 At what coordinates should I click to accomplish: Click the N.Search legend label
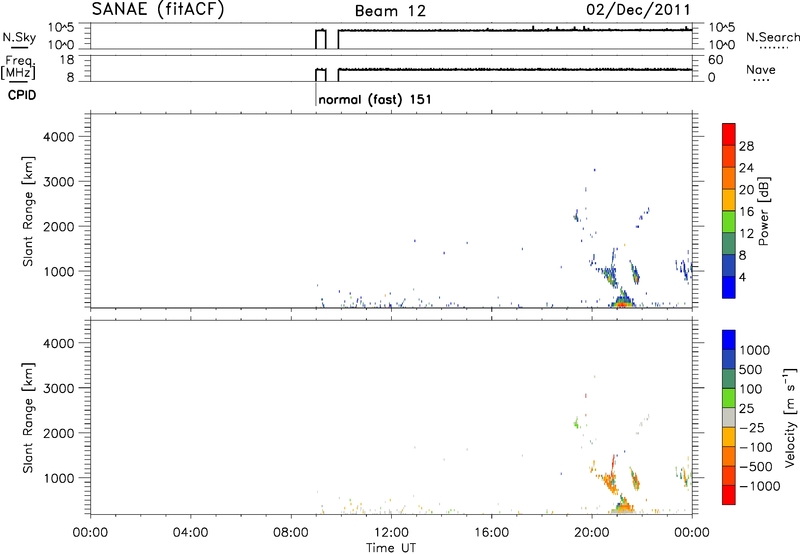pos(773,37)
